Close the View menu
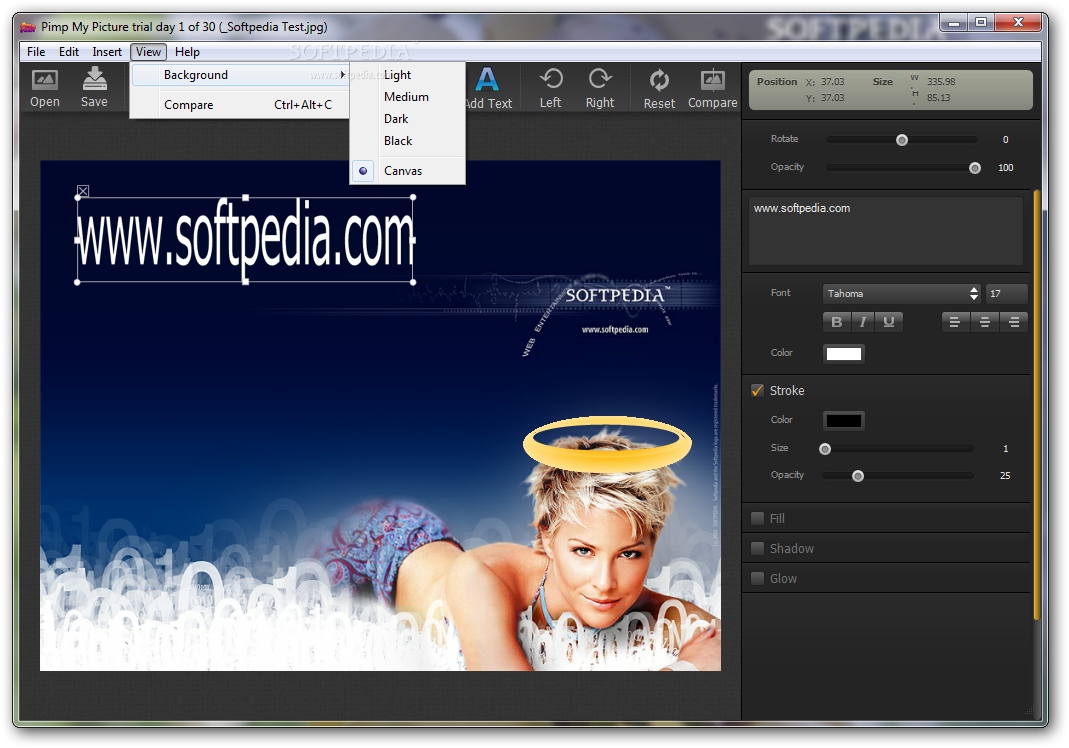Image resolution: width=1069 pixels, height=748 pixels. pos(148,52)
